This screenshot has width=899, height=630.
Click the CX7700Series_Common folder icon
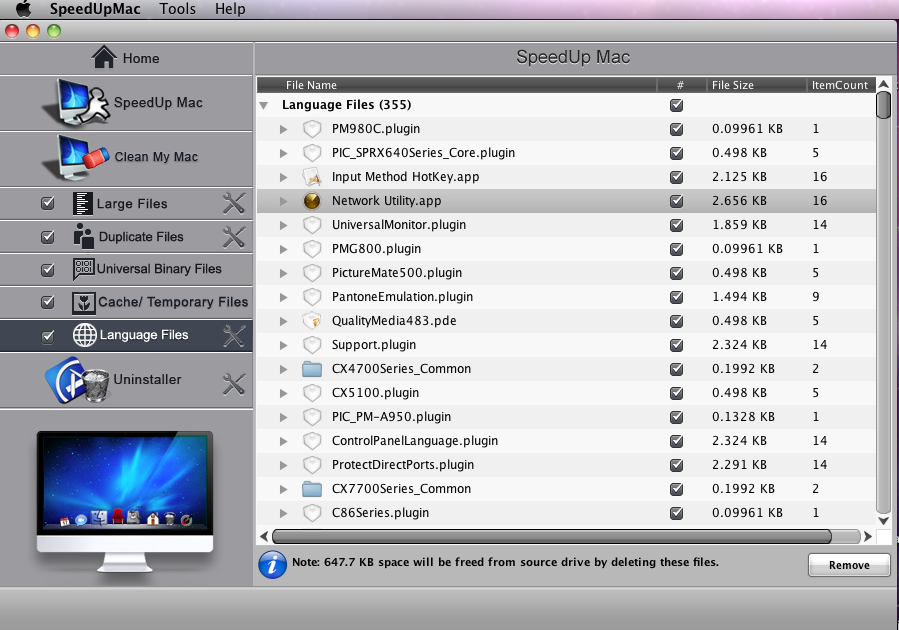point(312,488)
